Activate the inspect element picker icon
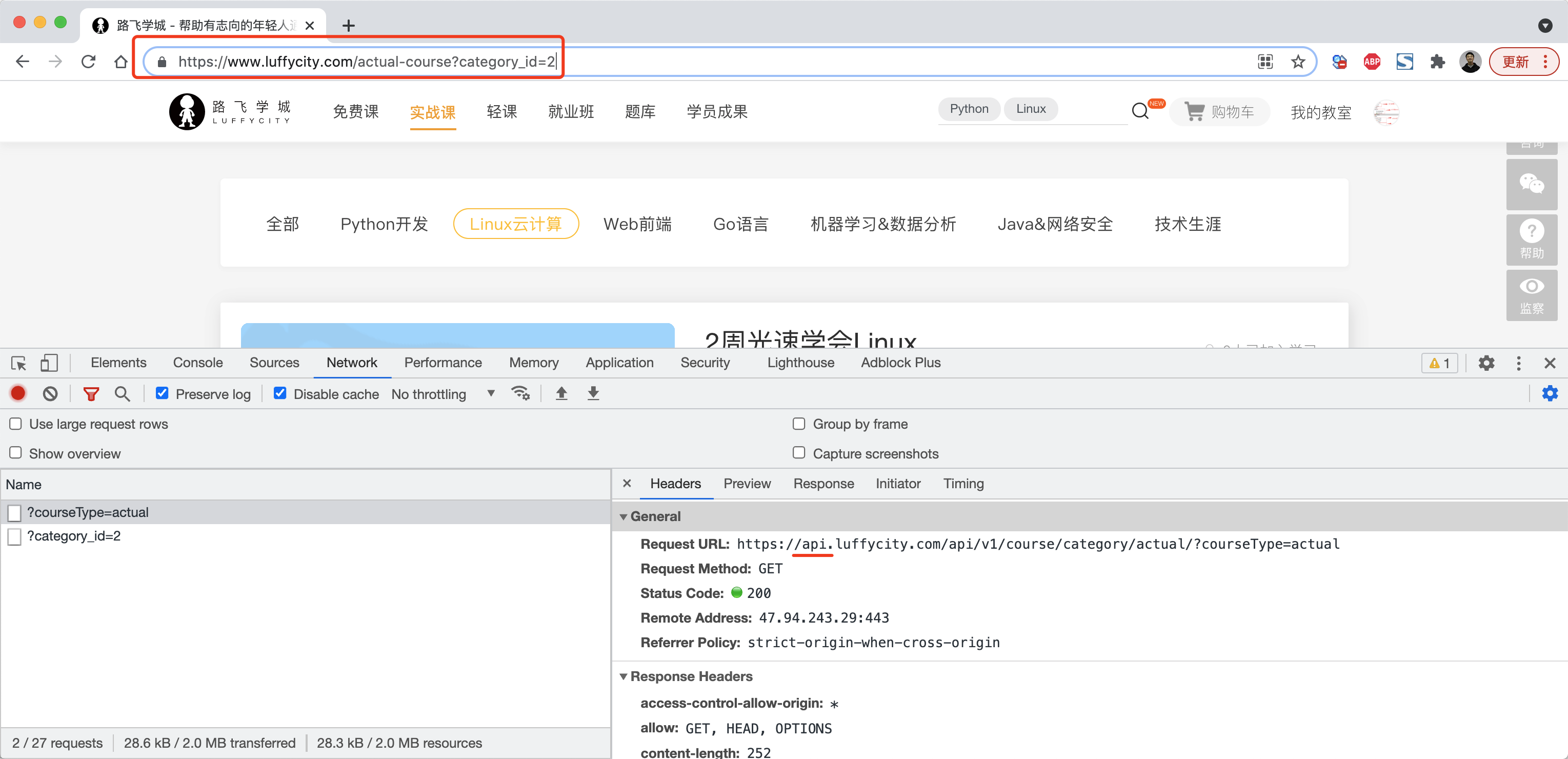The image size is (1568, 759). [x=18, y=363]
